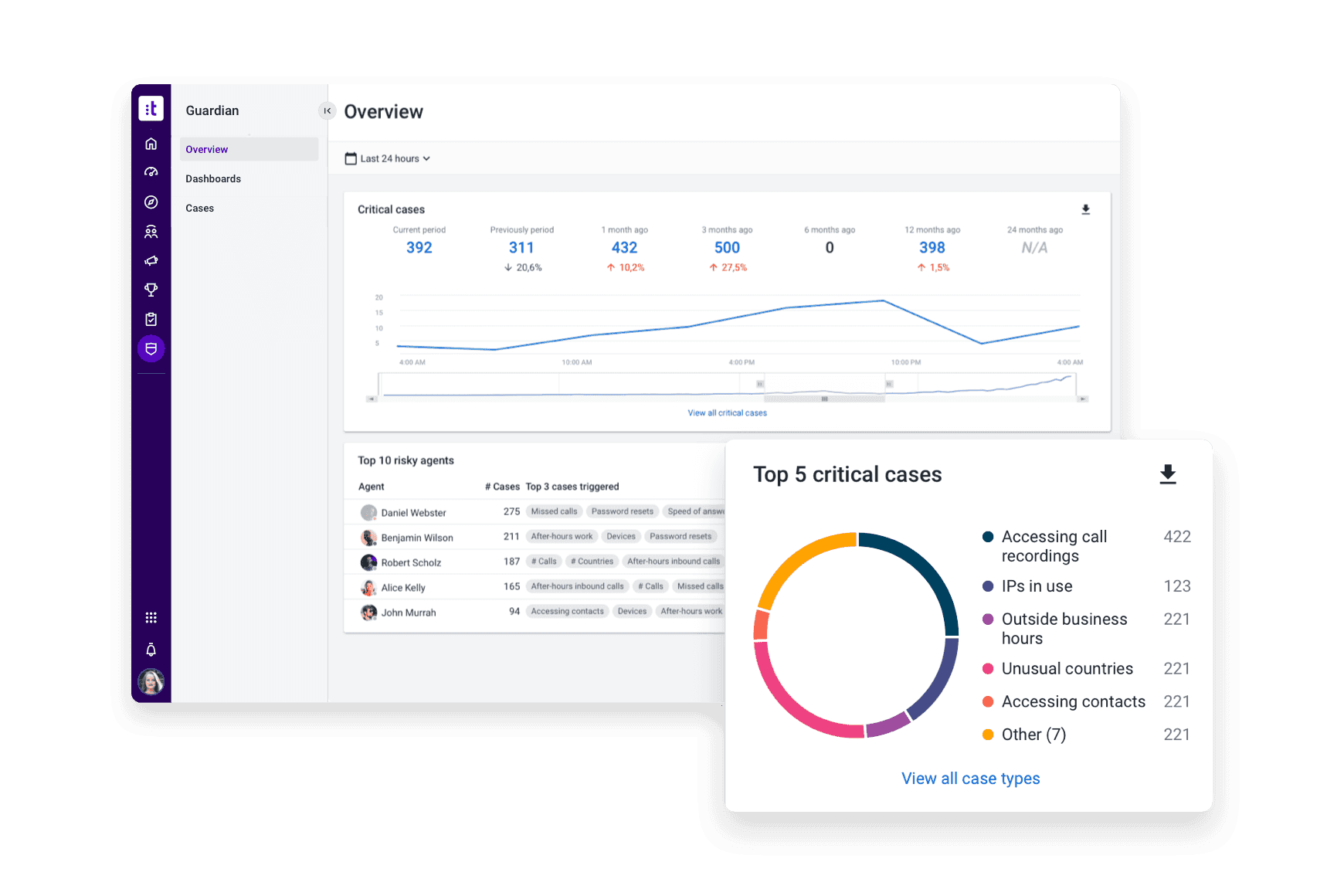Click the View all case types link
The height and width of the screenshot is (896, 1344).
pos(970,779)
